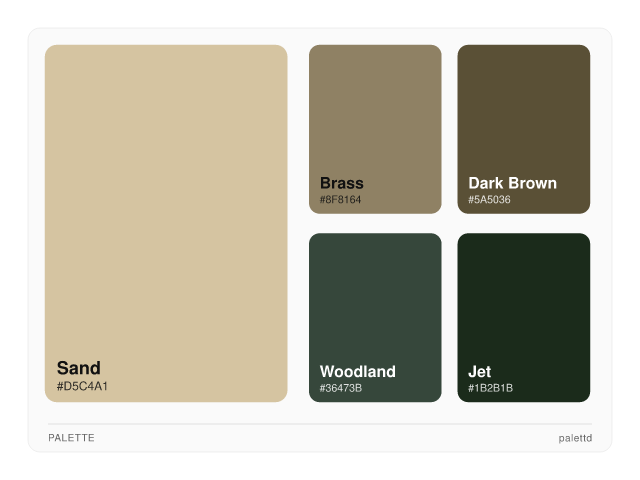
Task: Click the horizontal divider above the footer
Action: point(320,424)
